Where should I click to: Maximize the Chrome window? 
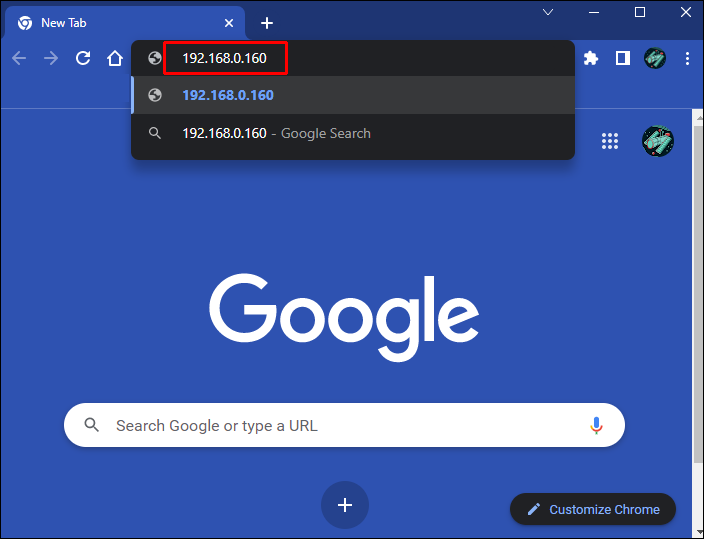click(640, 12)
